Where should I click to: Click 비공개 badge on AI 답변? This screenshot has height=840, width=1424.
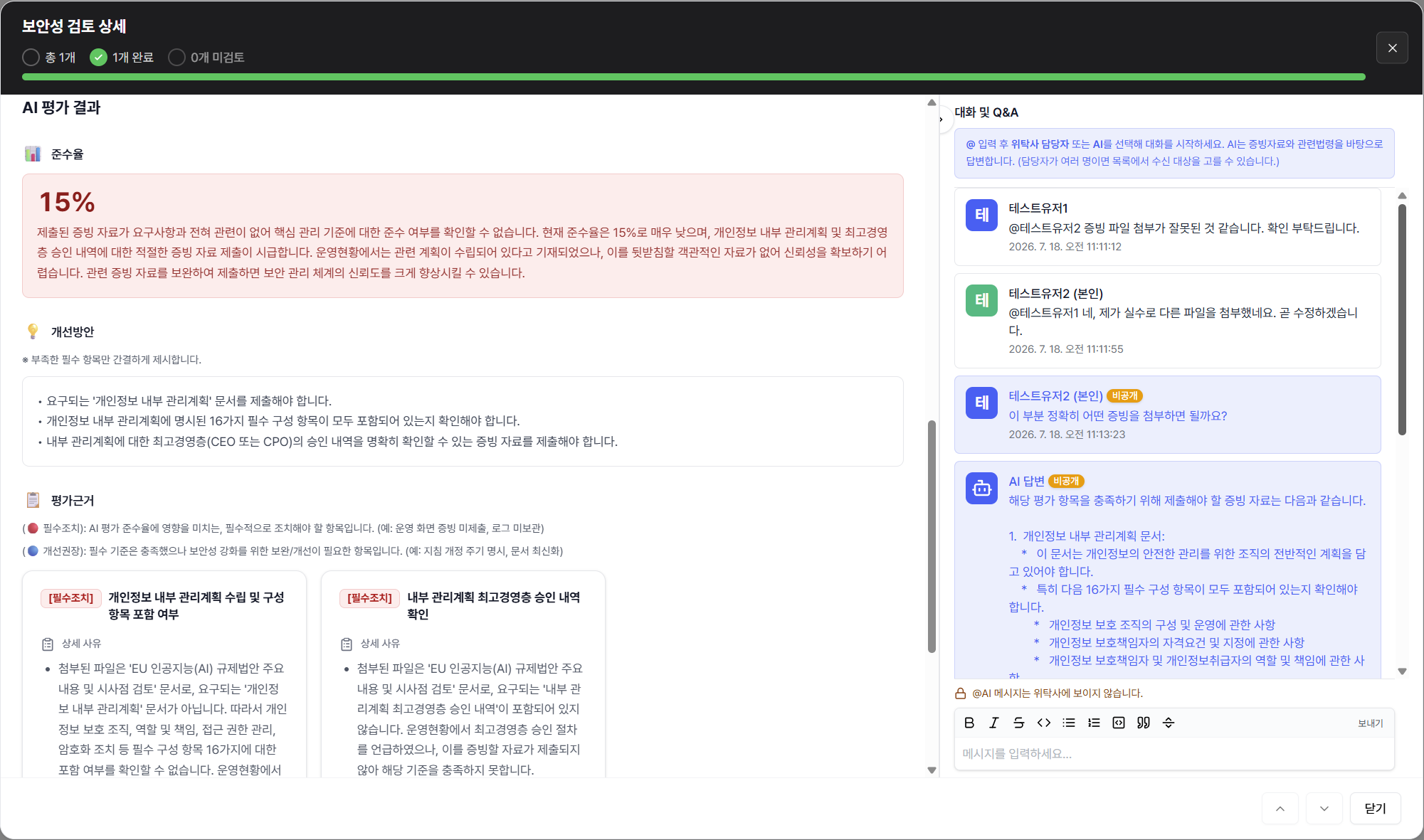coord(1066,482)
